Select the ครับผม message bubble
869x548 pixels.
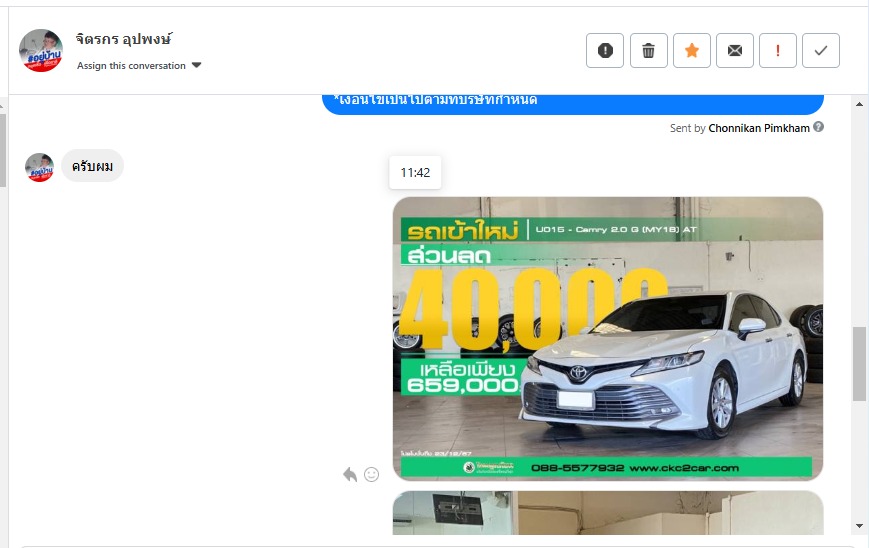(93, 166)
